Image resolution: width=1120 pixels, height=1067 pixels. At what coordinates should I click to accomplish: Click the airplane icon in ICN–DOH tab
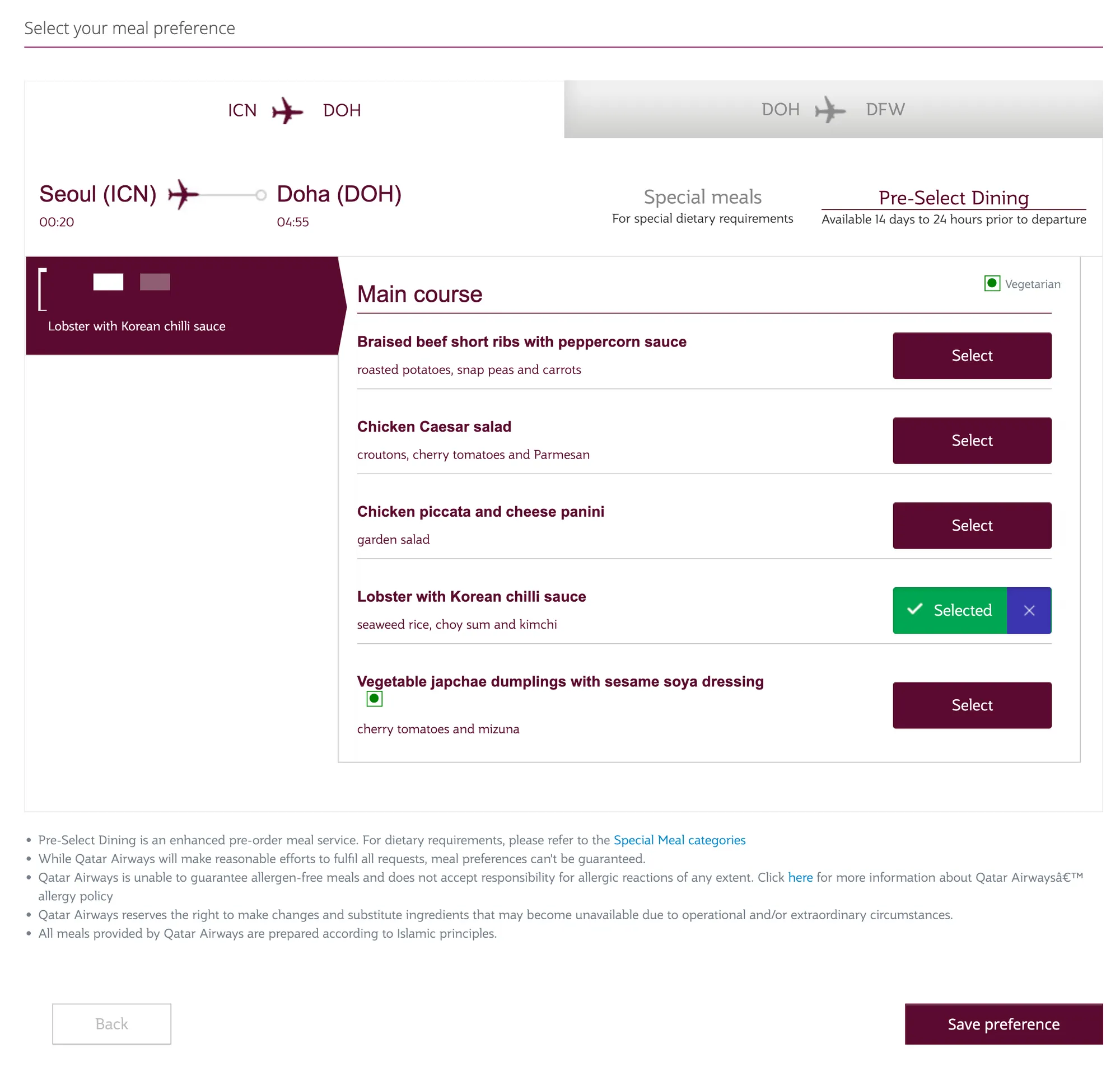coord(288,110)
